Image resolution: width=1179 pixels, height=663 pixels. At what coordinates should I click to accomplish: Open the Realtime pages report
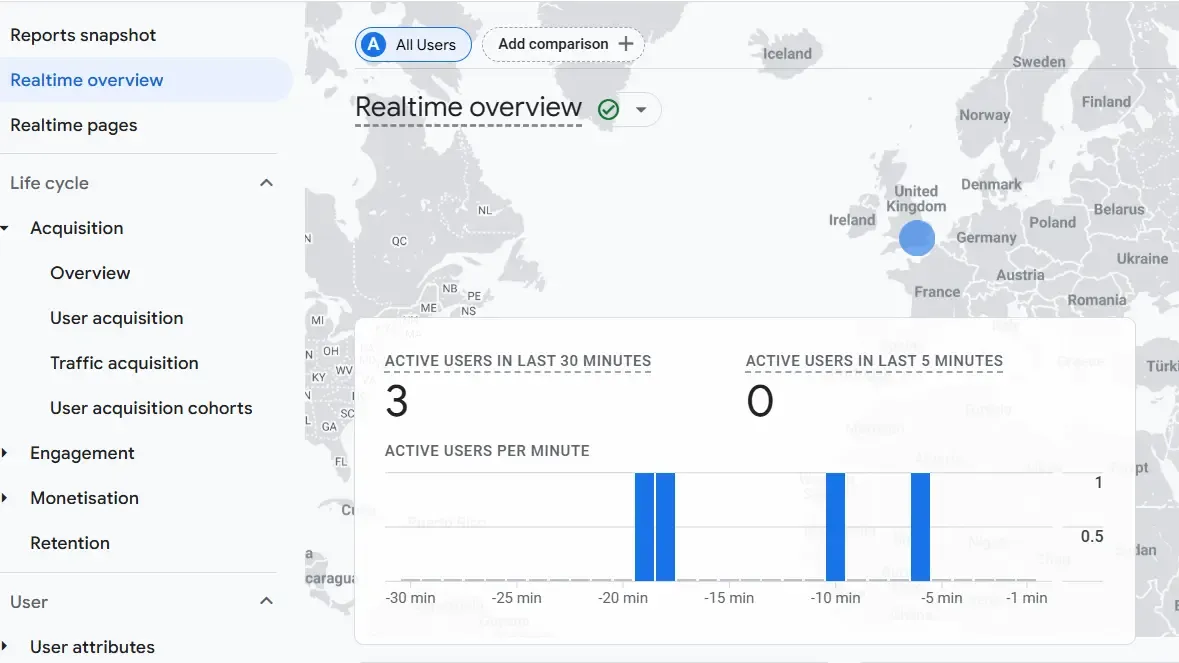pos(74,125)
